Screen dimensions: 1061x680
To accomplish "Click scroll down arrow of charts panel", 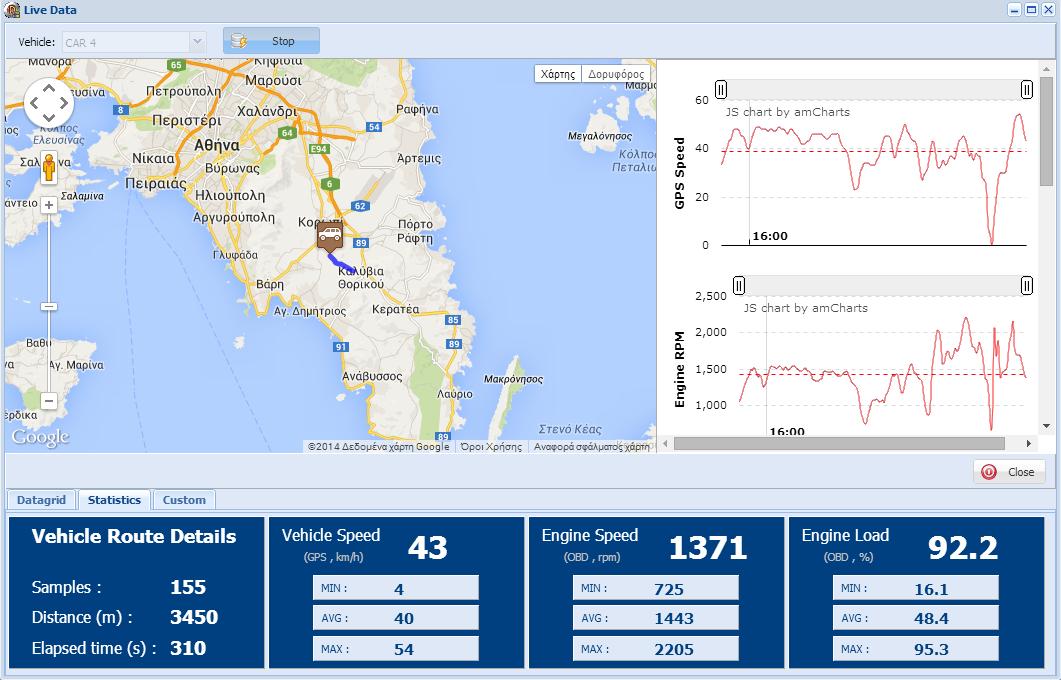I will click(x=1046, y=426).
